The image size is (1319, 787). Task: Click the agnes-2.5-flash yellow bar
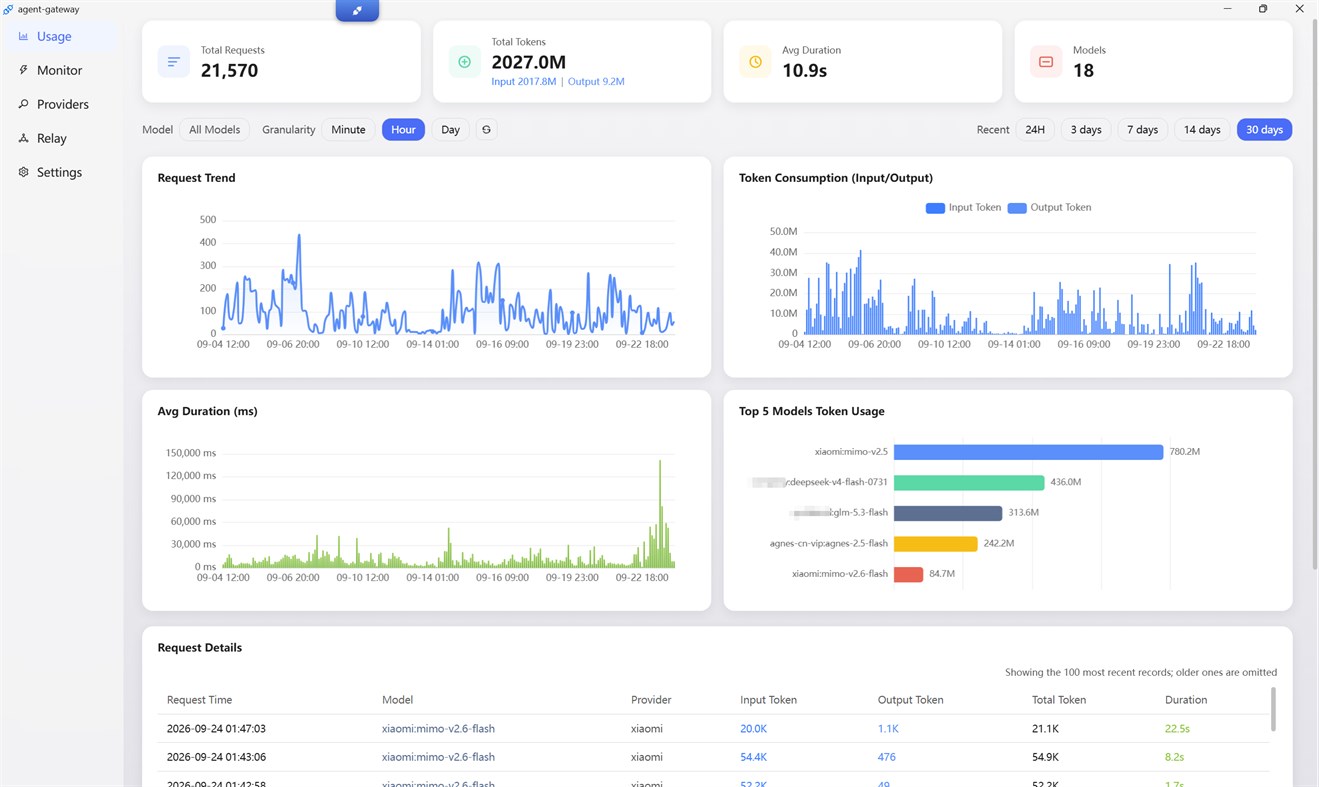click(x=935, y=544)
